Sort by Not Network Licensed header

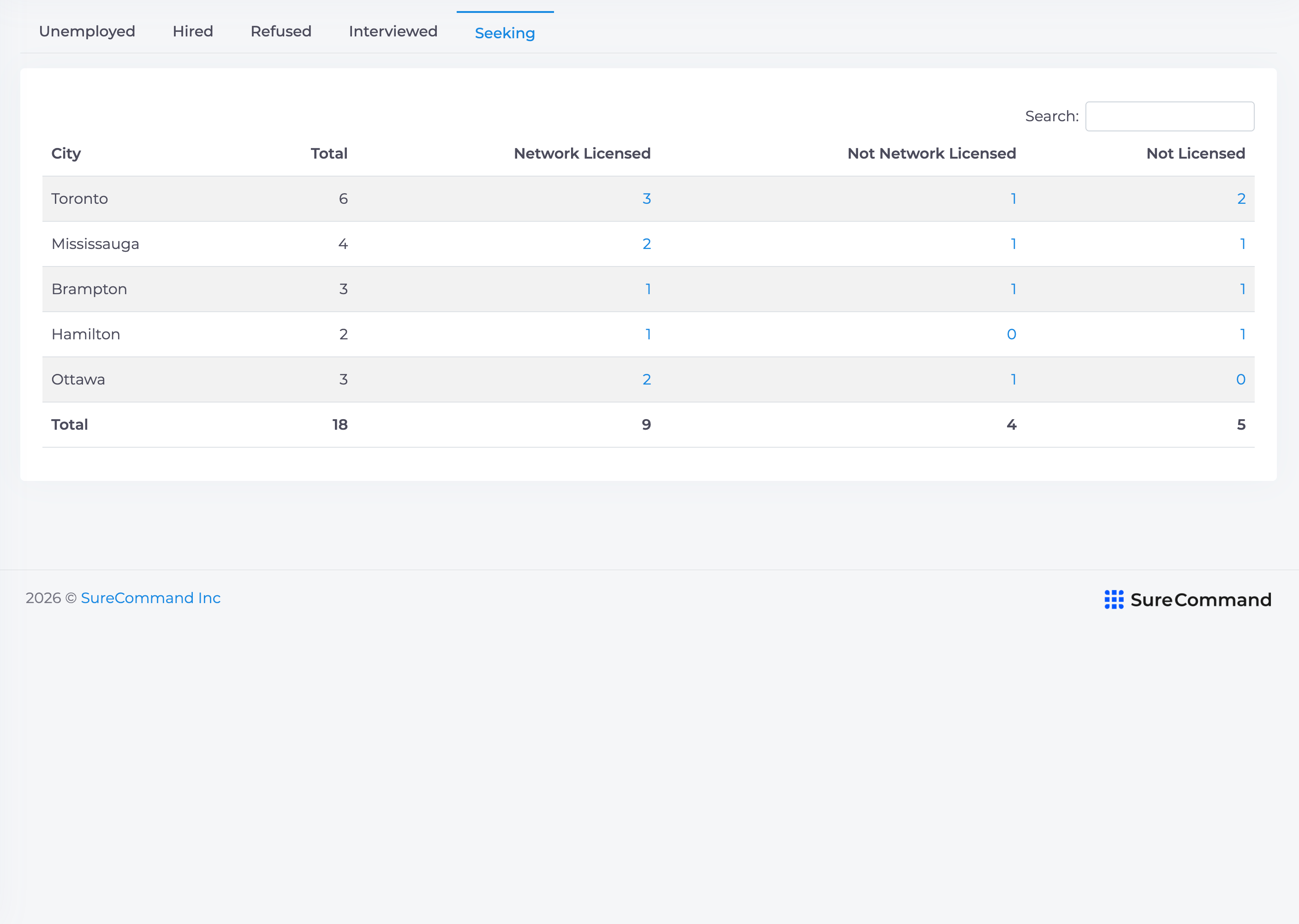tap(931, 154)
